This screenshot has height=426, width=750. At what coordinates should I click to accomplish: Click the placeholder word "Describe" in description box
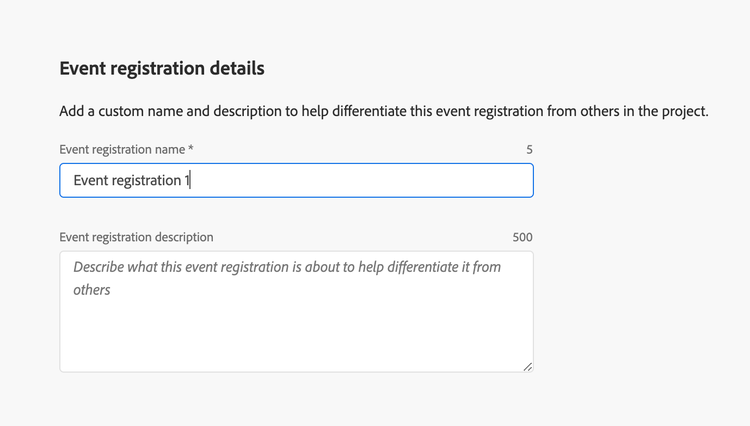click(104, 267)
